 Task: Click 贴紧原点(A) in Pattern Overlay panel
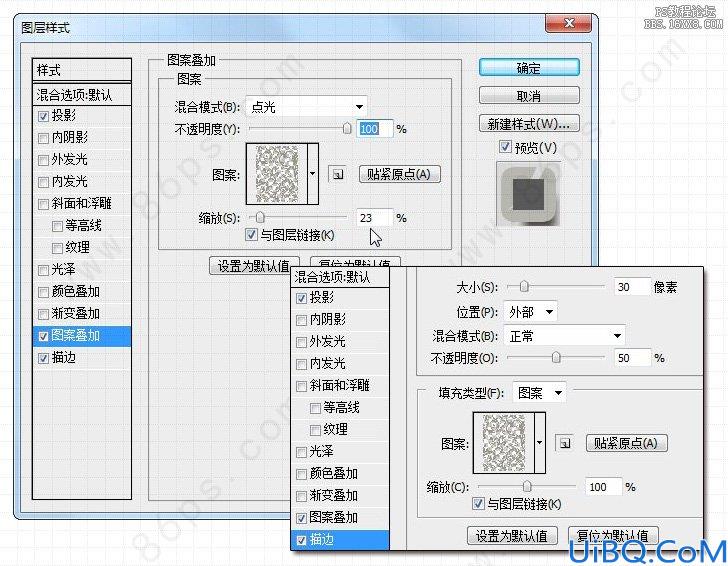coord(399,175)
